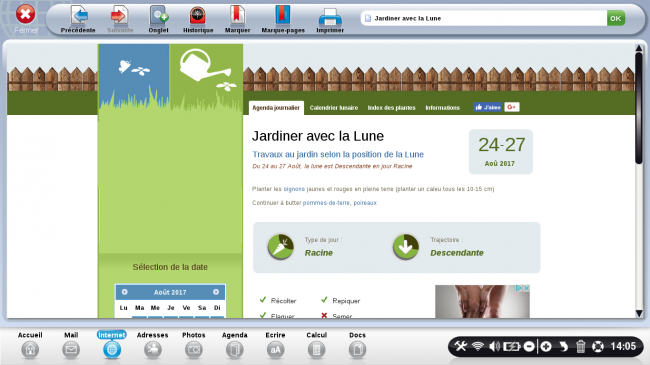Viewport: 650px width, 365px height.
Task: Click the page scrollbar up arrow
Action: tap(639, 48)
